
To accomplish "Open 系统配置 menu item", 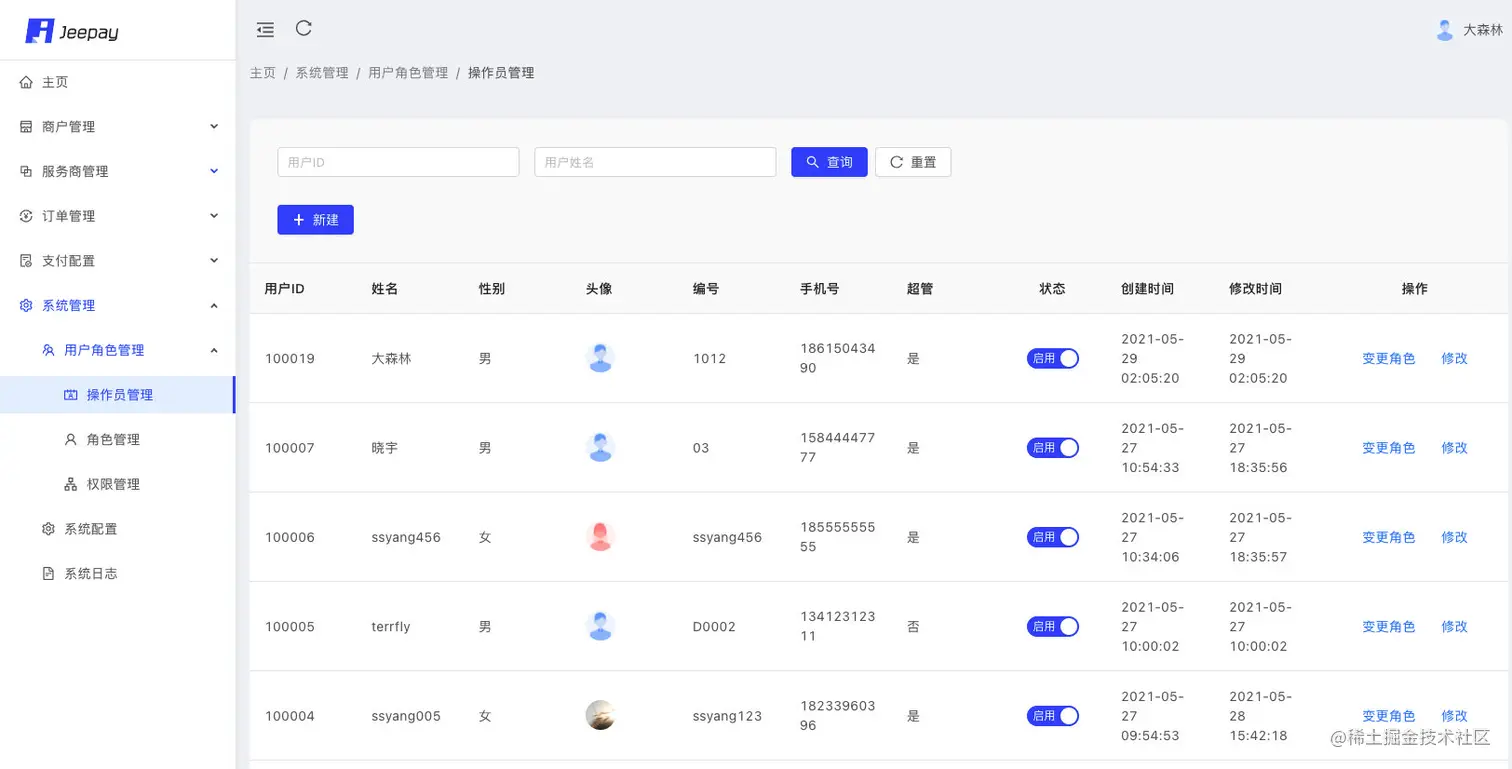I will click(118, 529).
